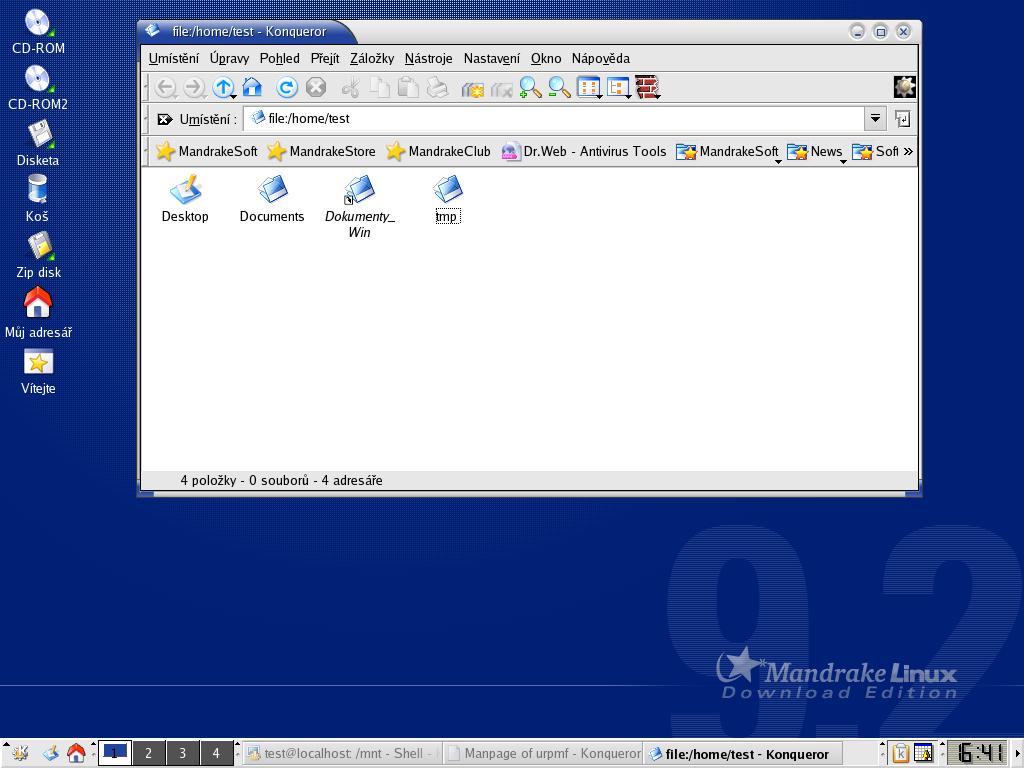This screenshot has width=1024, height=768.
Task: Open the MandrakeSoft bookmark folder dropdown
Action: [x=728, y=152]
